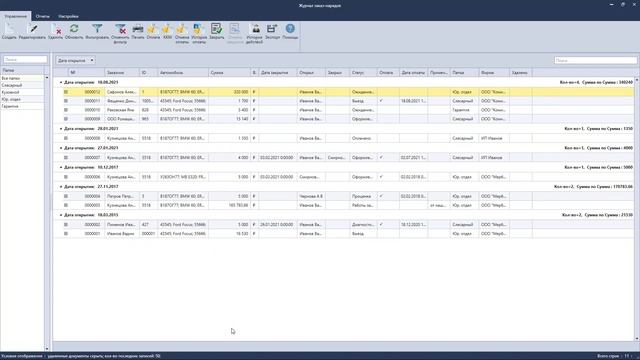The height and width of the screenshot is (360, 640).
Task: Collapse the 18.03.2015 date group
Action: [61, 215]
